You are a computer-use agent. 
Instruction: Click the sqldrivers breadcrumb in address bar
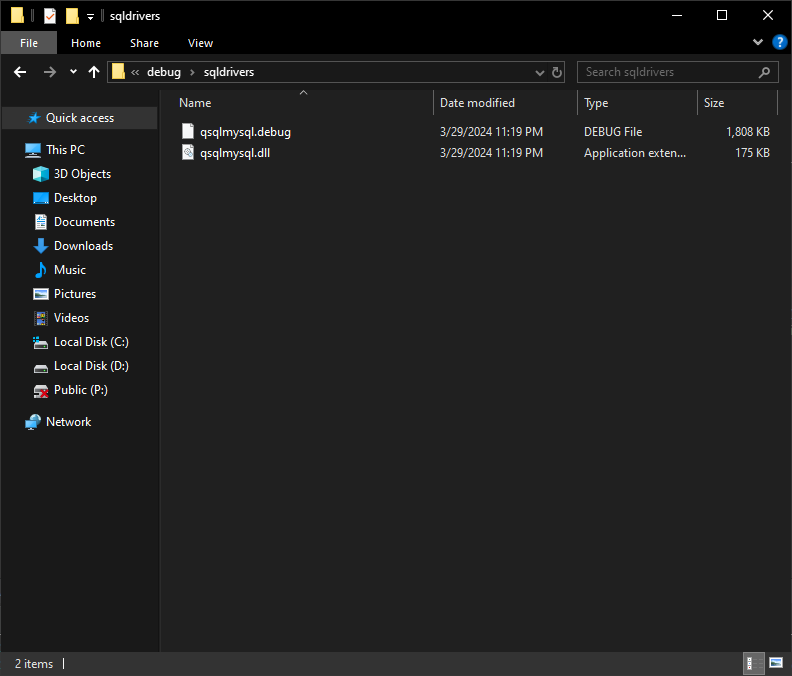[229, 72]
